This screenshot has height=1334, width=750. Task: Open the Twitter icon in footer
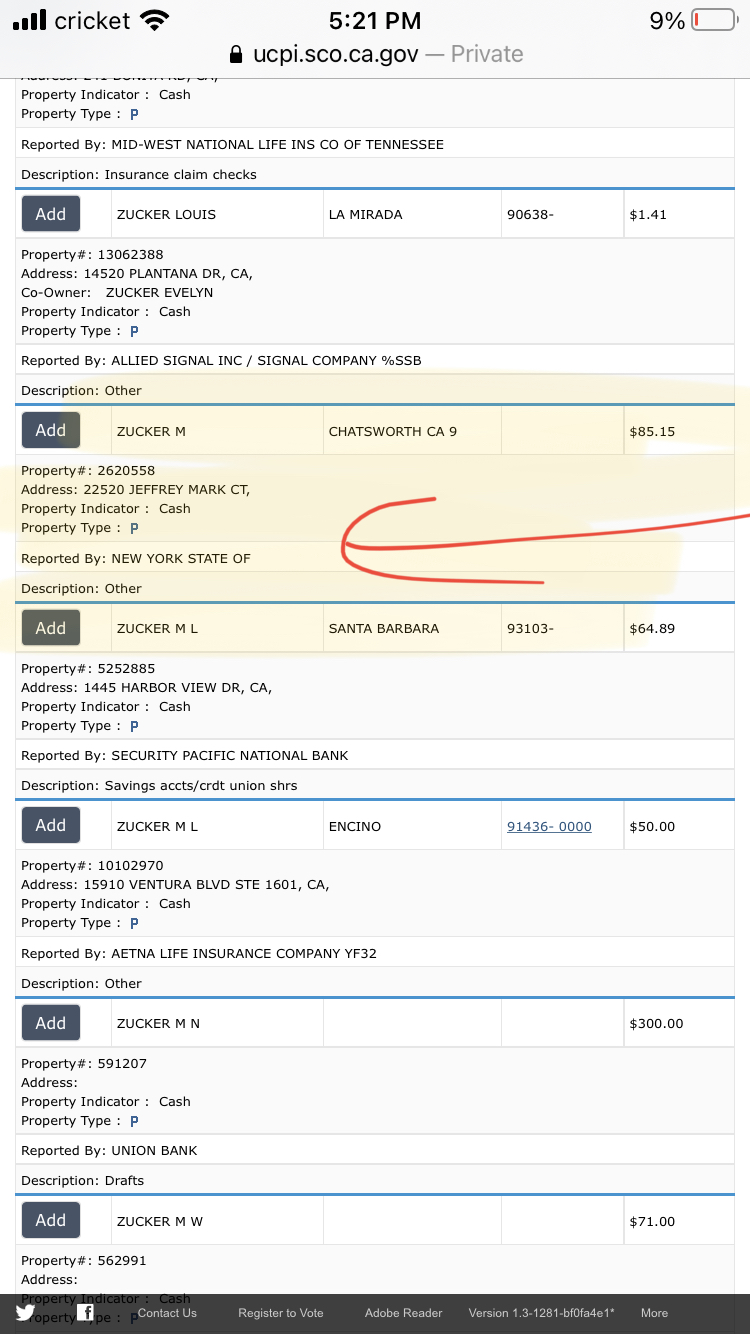click(25, 1313)
